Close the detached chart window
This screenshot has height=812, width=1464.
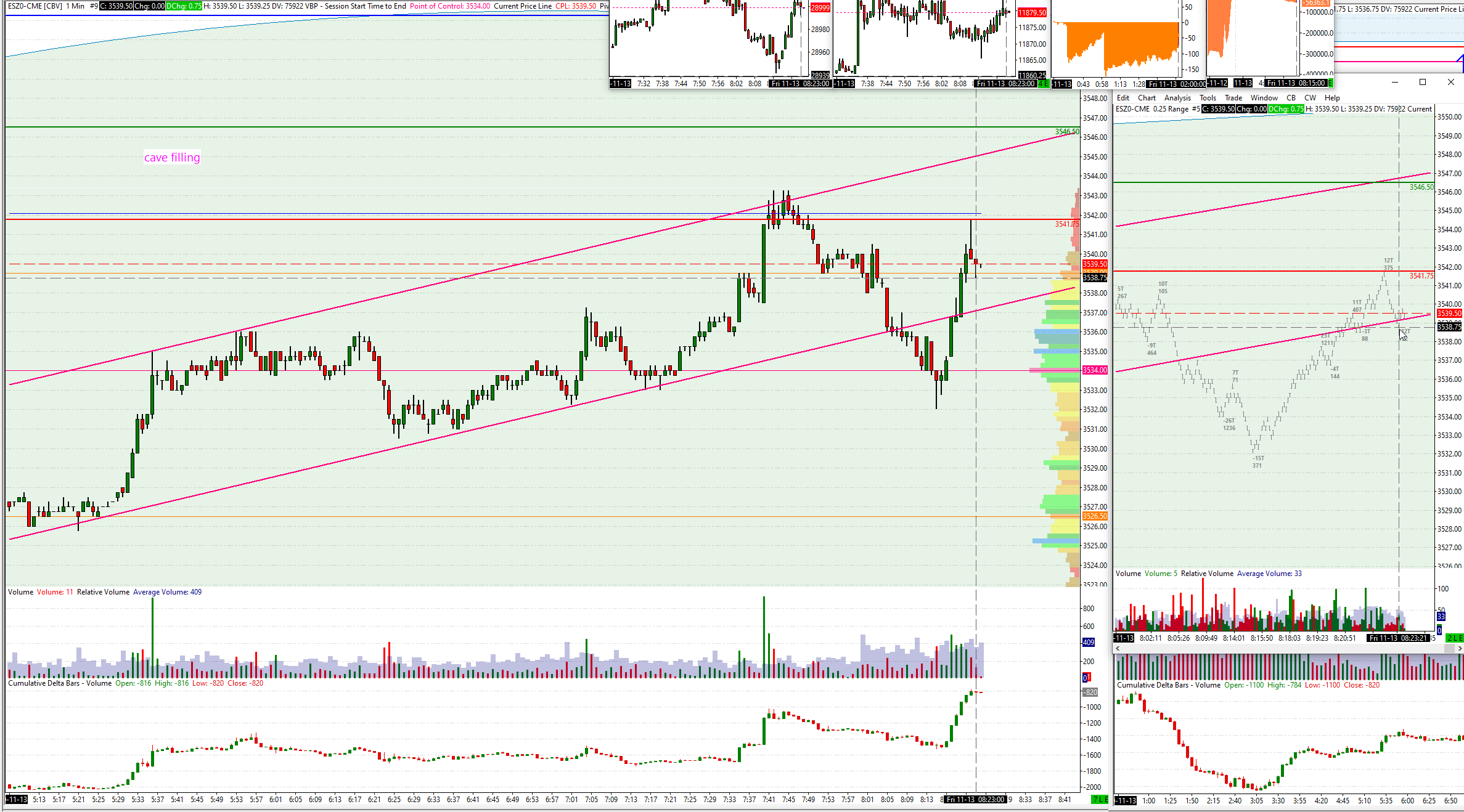(1450, 82)
